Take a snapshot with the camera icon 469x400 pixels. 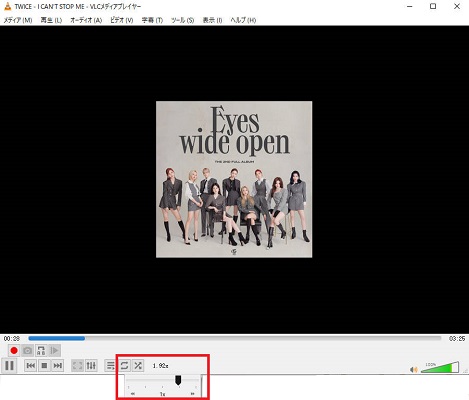28,351
